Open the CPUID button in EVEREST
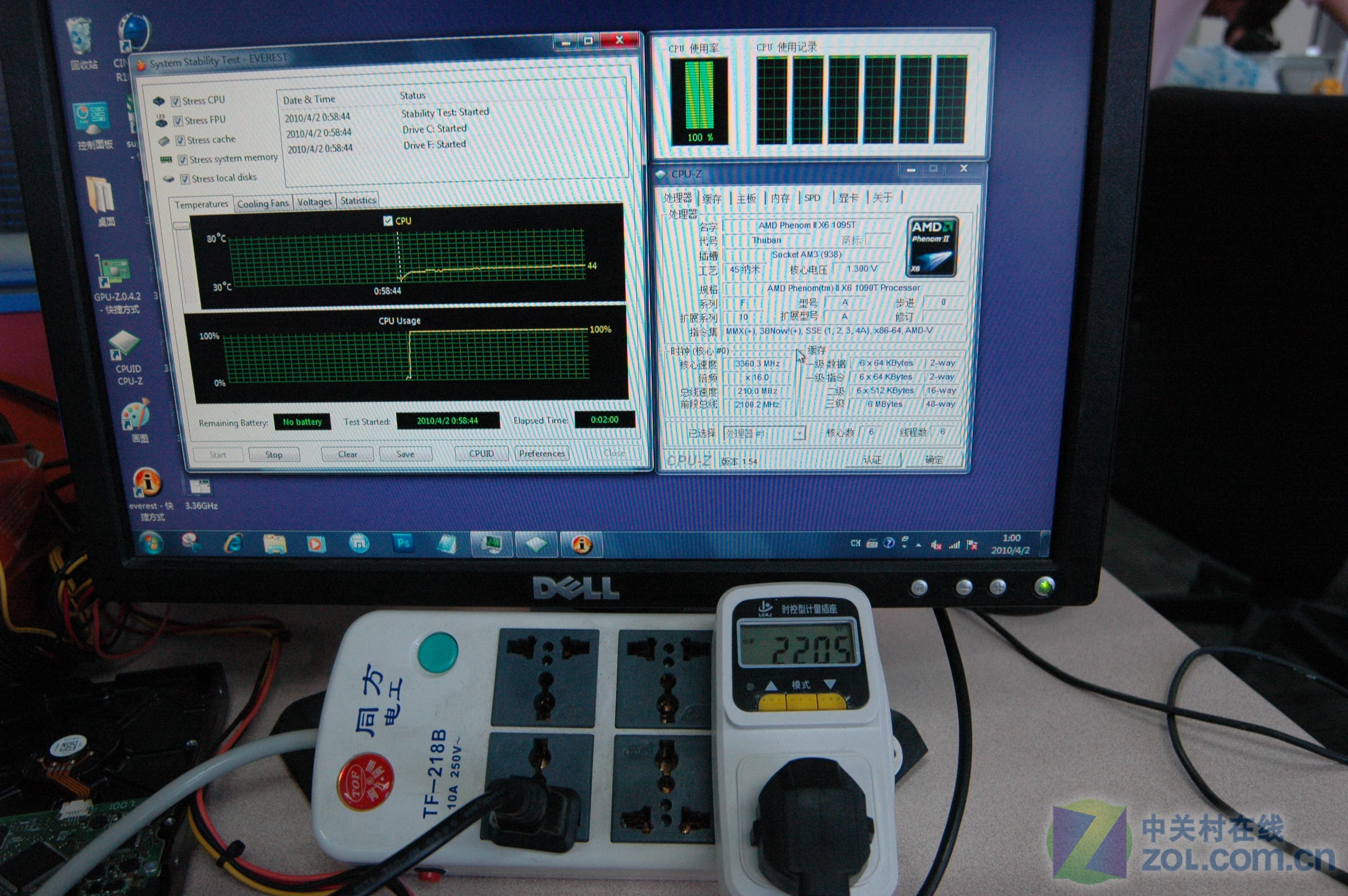This screenshot has width=1348, height=896. [481, 454]
